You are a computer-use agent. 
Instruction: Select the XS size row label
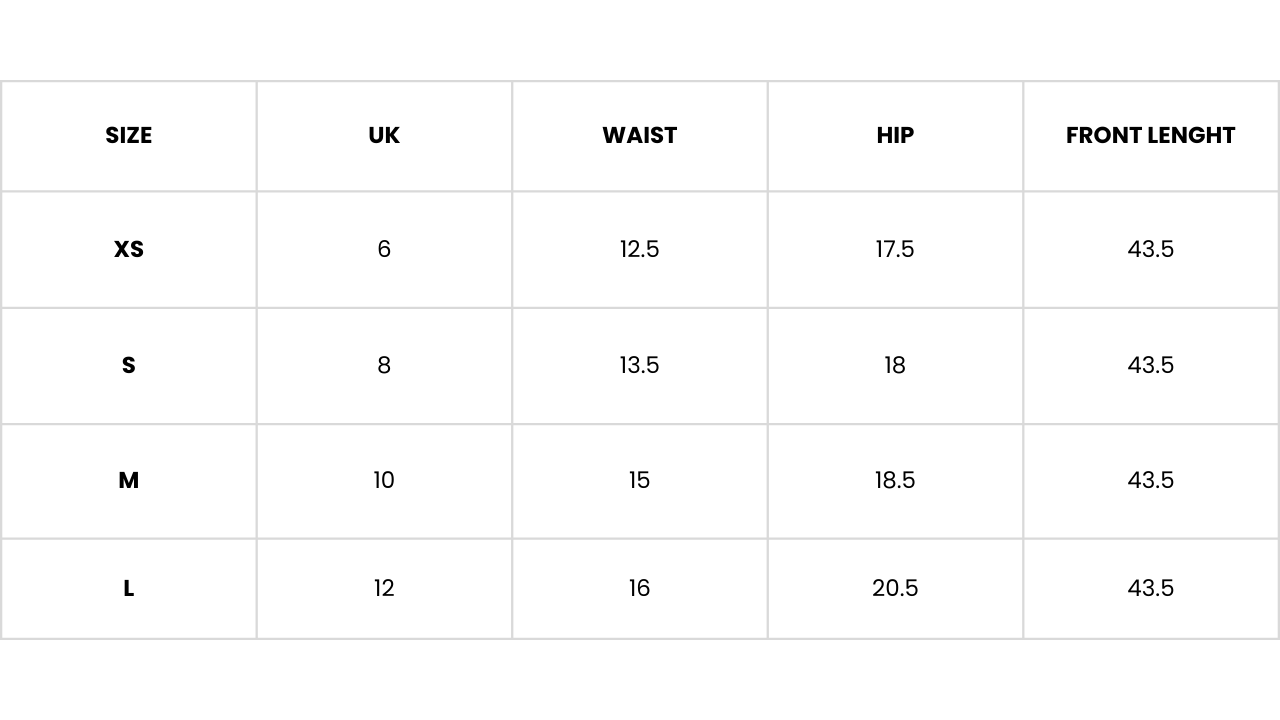tap(128, 249)
